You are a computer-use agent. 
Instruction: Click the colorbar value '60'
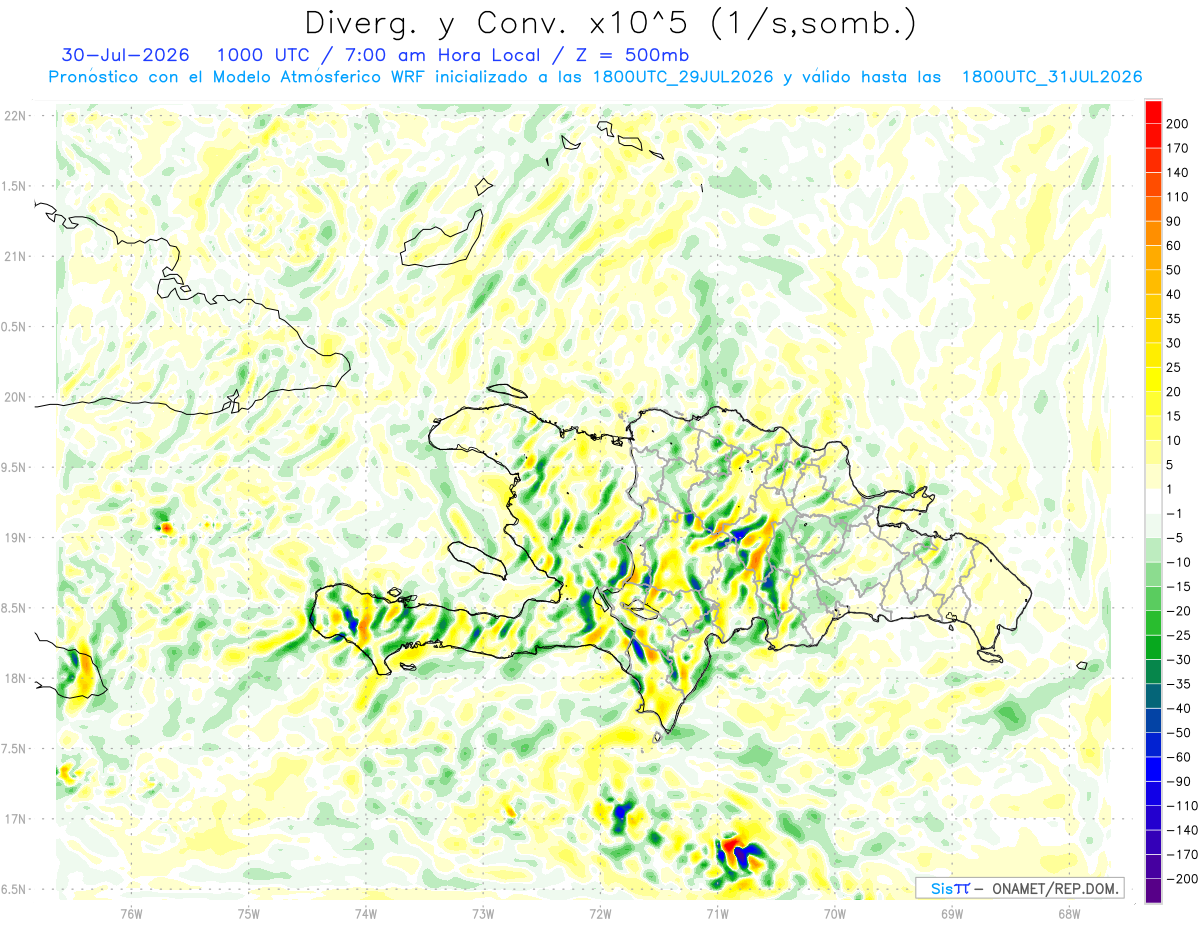pos(1174,245)
